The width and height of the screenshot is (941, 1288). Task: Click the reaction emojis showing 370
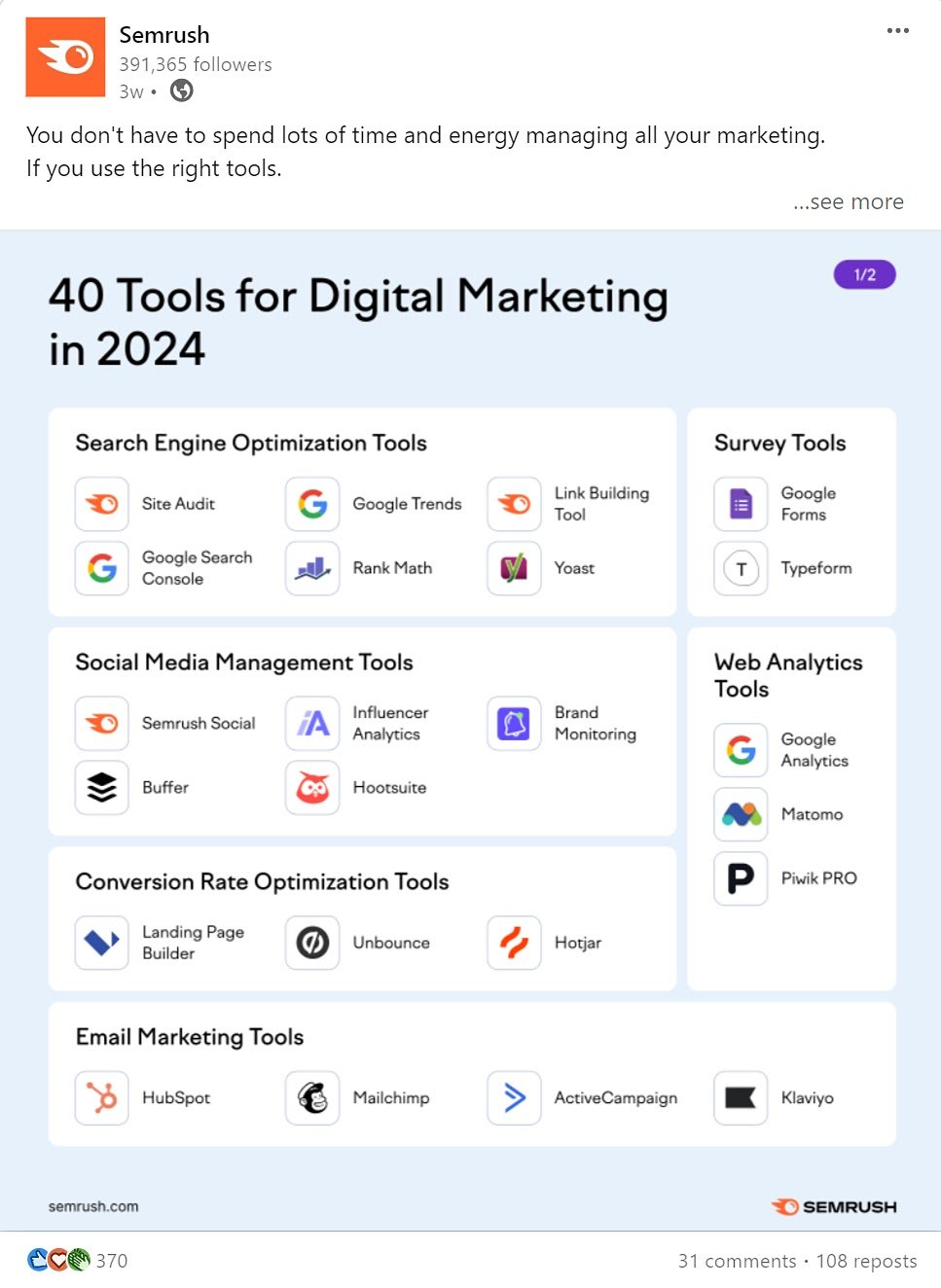click(x=73, y=1260)
